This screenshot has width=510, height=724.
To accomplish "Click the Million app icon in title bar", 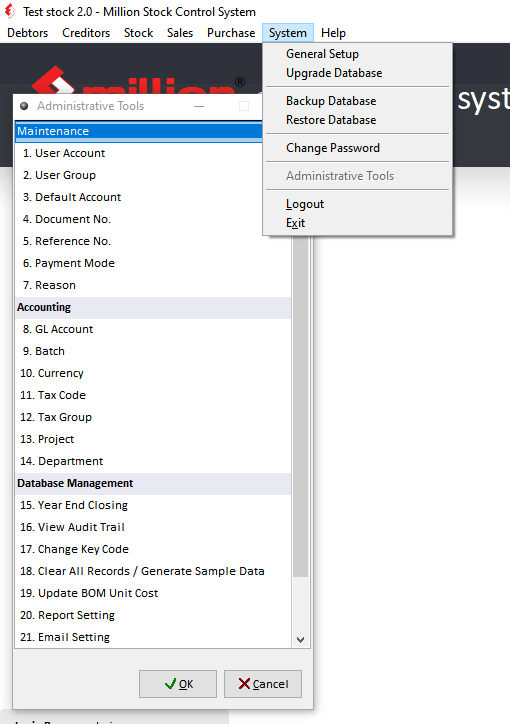I will (9, 11).
